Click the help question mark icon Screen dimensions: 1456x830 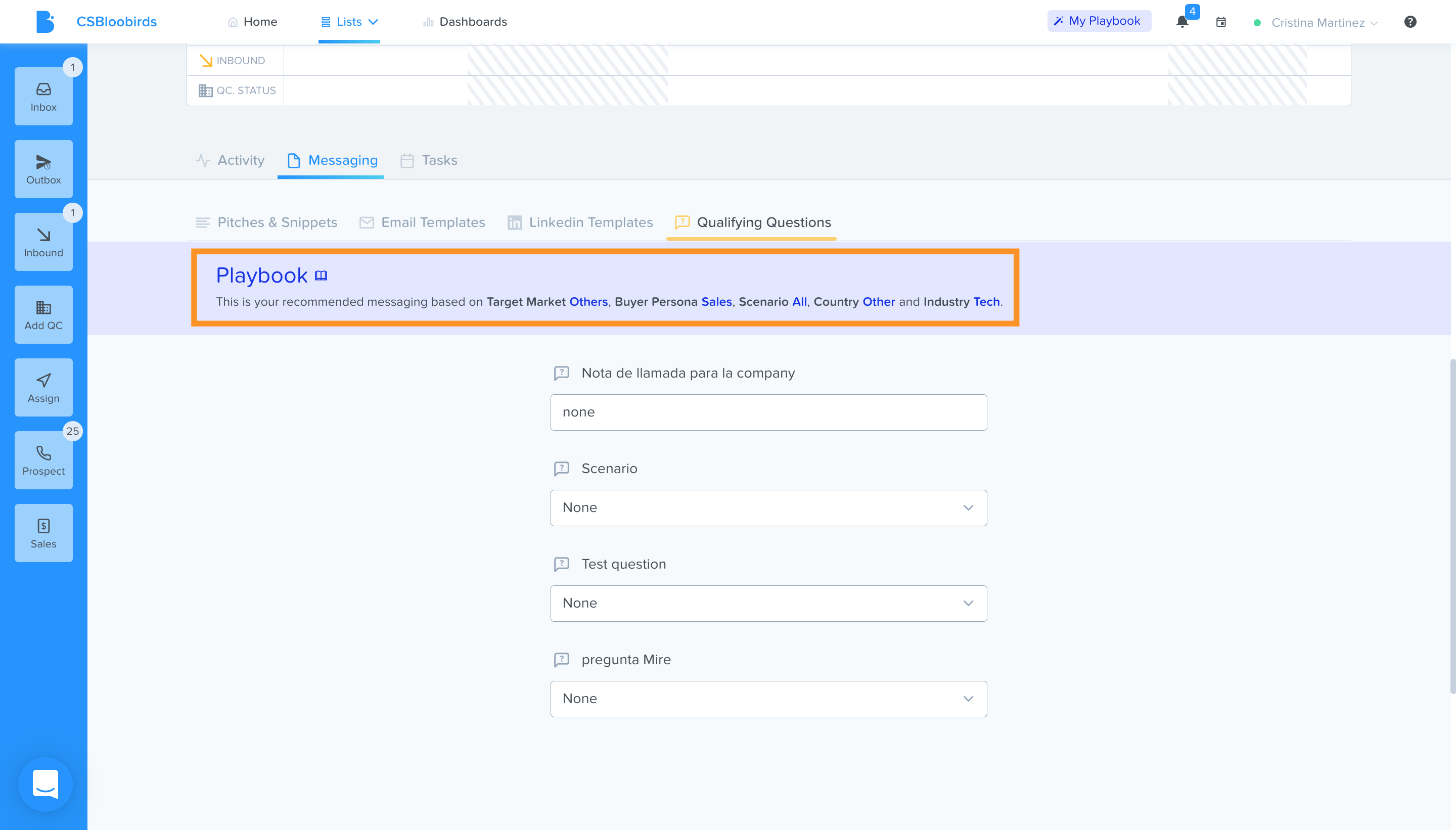1410,22
